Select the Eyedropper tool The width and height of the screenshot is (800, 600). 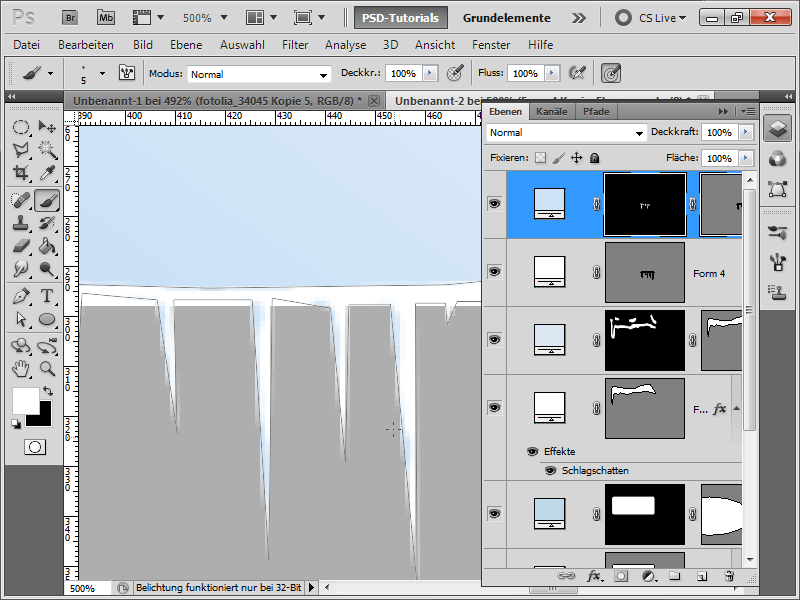(47, 172)
